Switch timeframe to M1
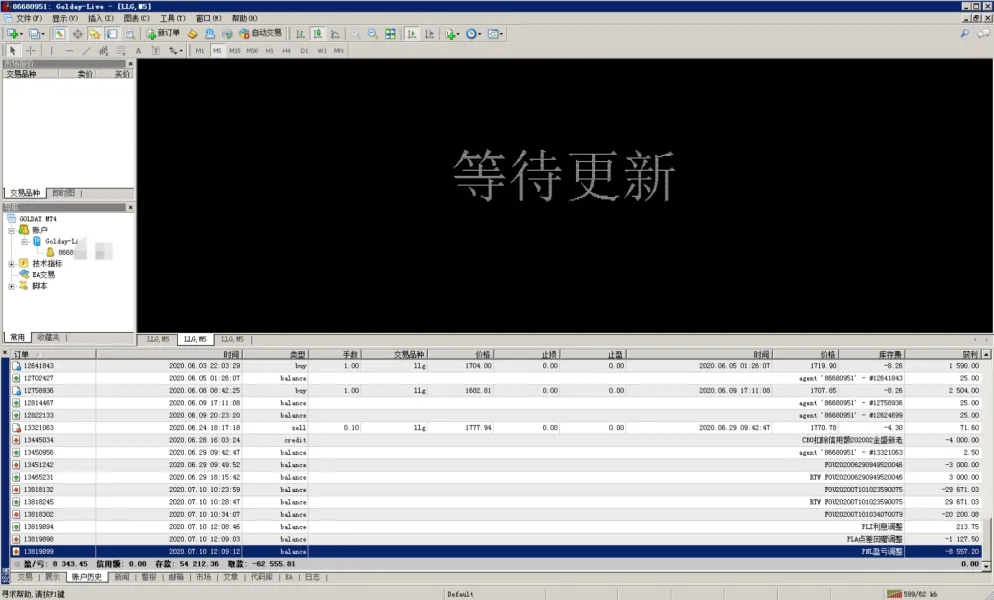This screenshot has height=600, width=994. pyautogui.click(x=200, y=51)
